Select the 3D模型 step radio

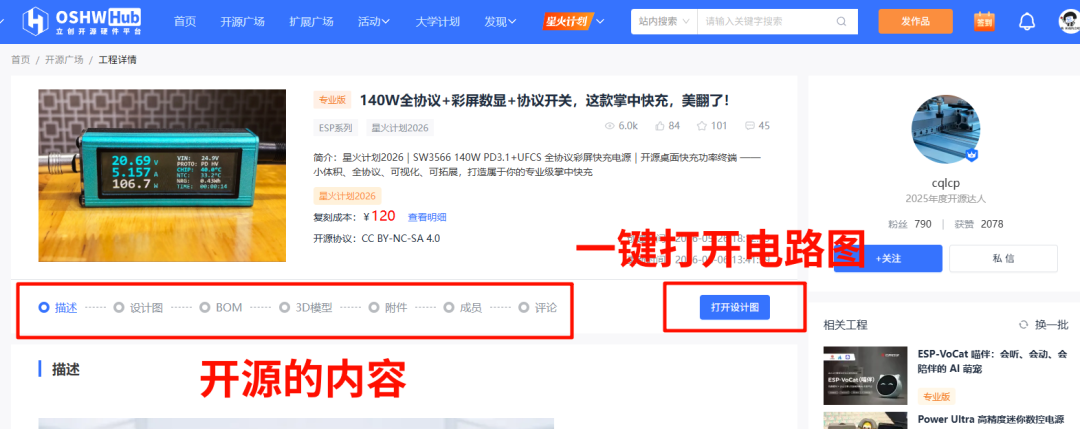point(284,307)
